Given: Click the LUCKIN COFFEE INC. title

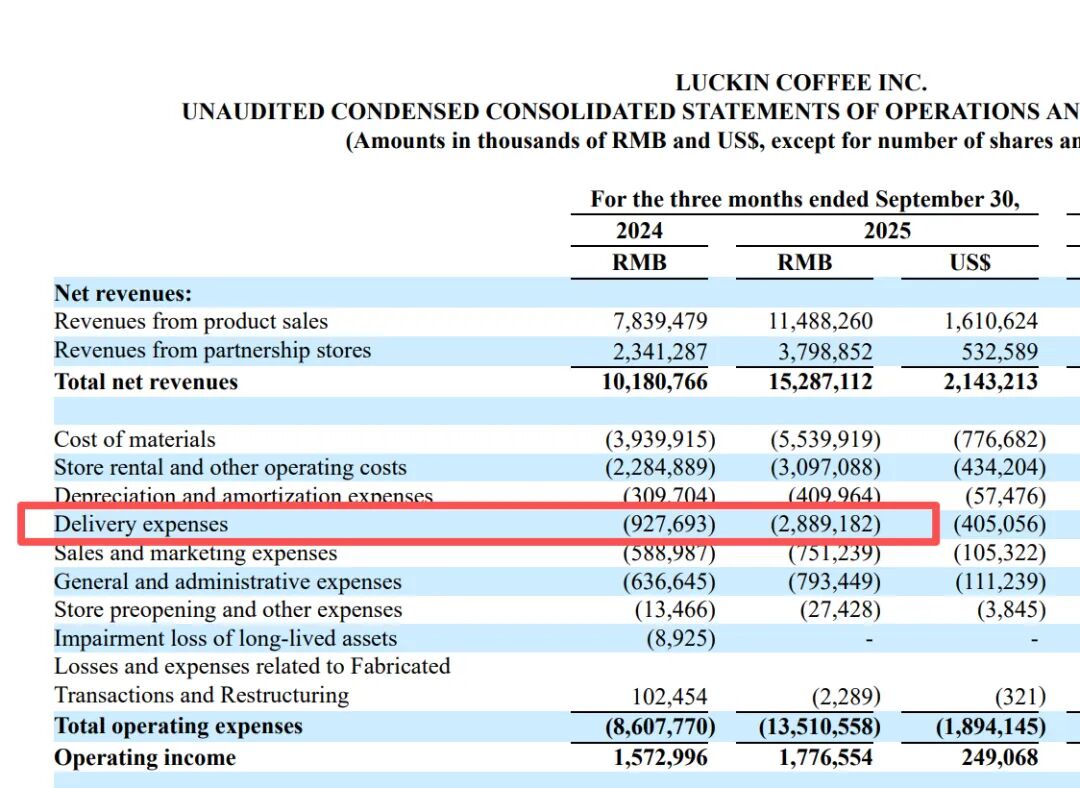Looking at the screenshot, I should click(800, 83).
